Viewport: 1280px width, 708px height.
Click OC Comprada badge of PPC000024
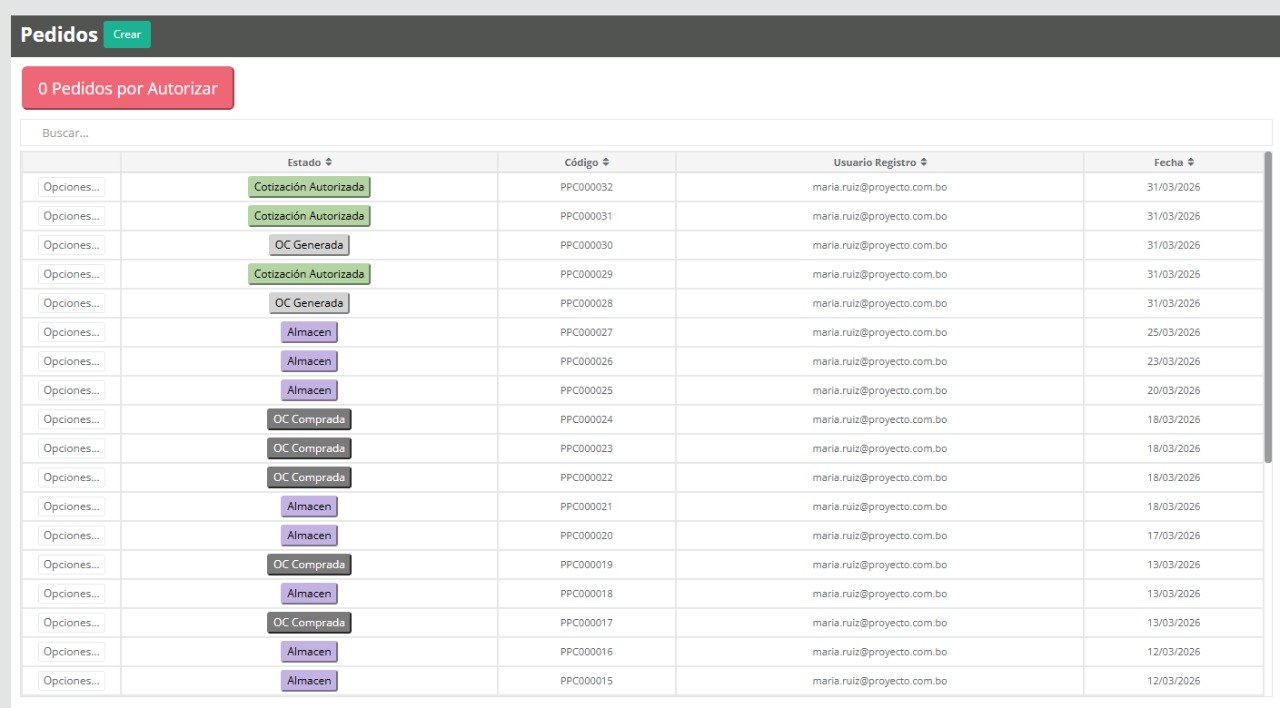point(309,419)
